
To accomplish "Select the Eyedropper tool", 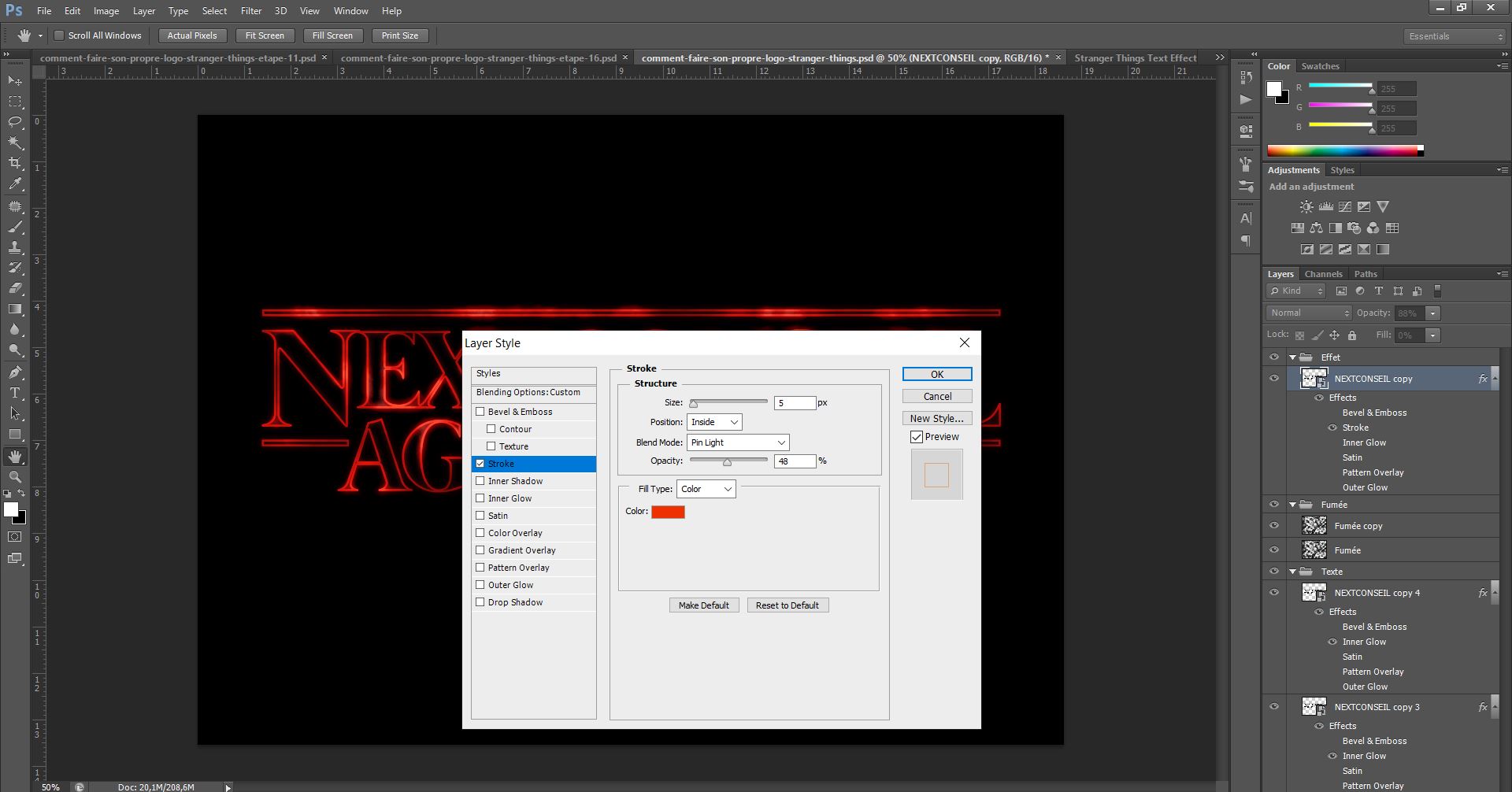I will [x=15, y=184].
